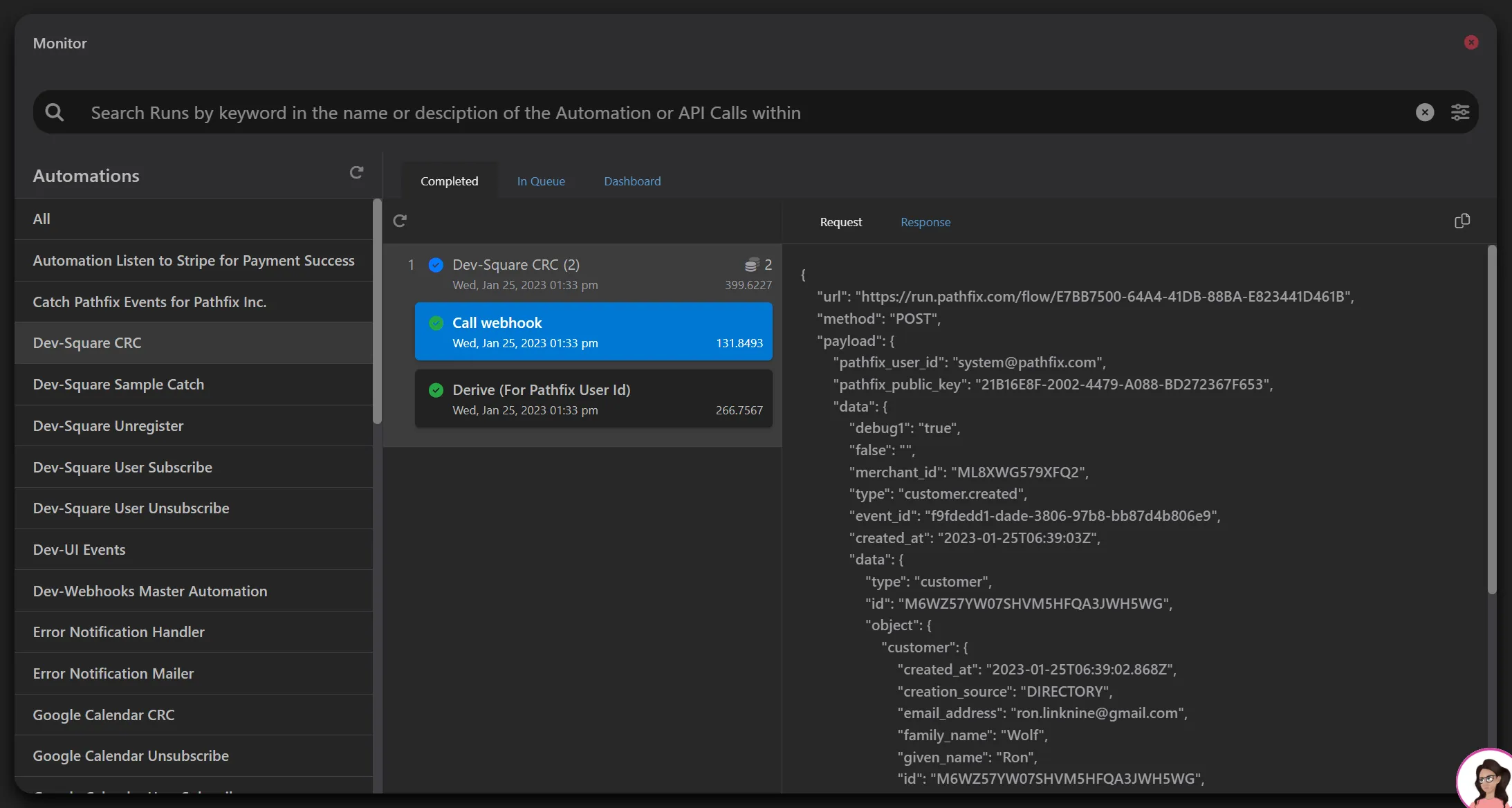Image resolution: width=1512 pixels, height=808 pixels.
Task: Refresh the completed runs list
Action: (400, 221)
